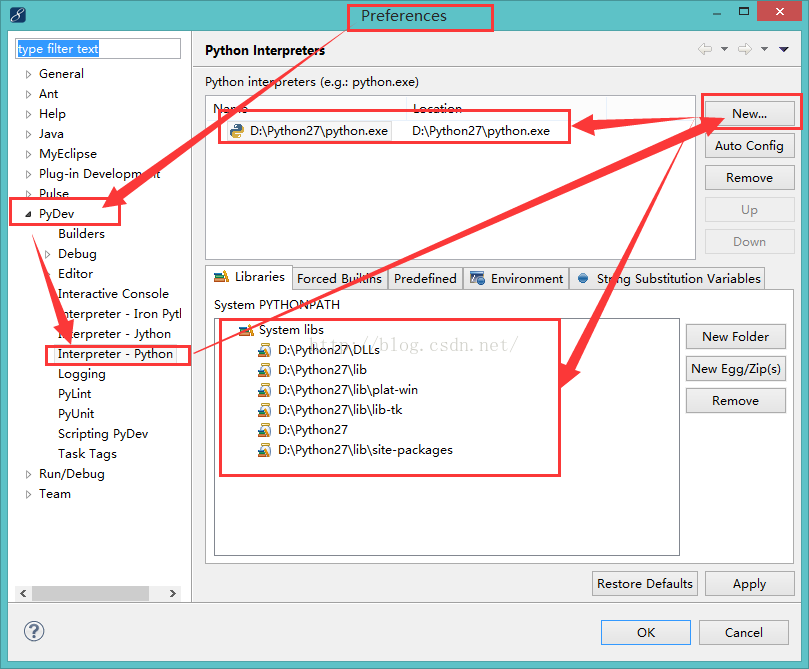Viewport: 809px width, 669px height.
Task: Select Interpreter - Python in the tree
Action: (x=116, y=354)
